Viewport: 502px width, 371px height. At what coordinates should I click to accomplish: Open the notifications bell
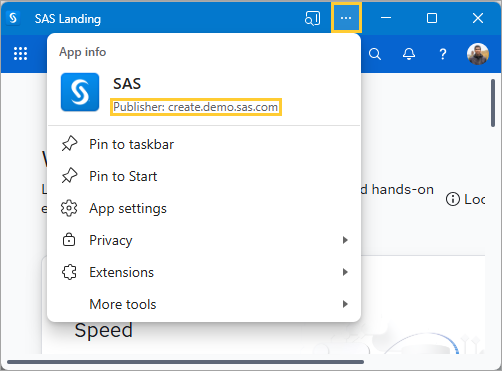coord(409,54)
